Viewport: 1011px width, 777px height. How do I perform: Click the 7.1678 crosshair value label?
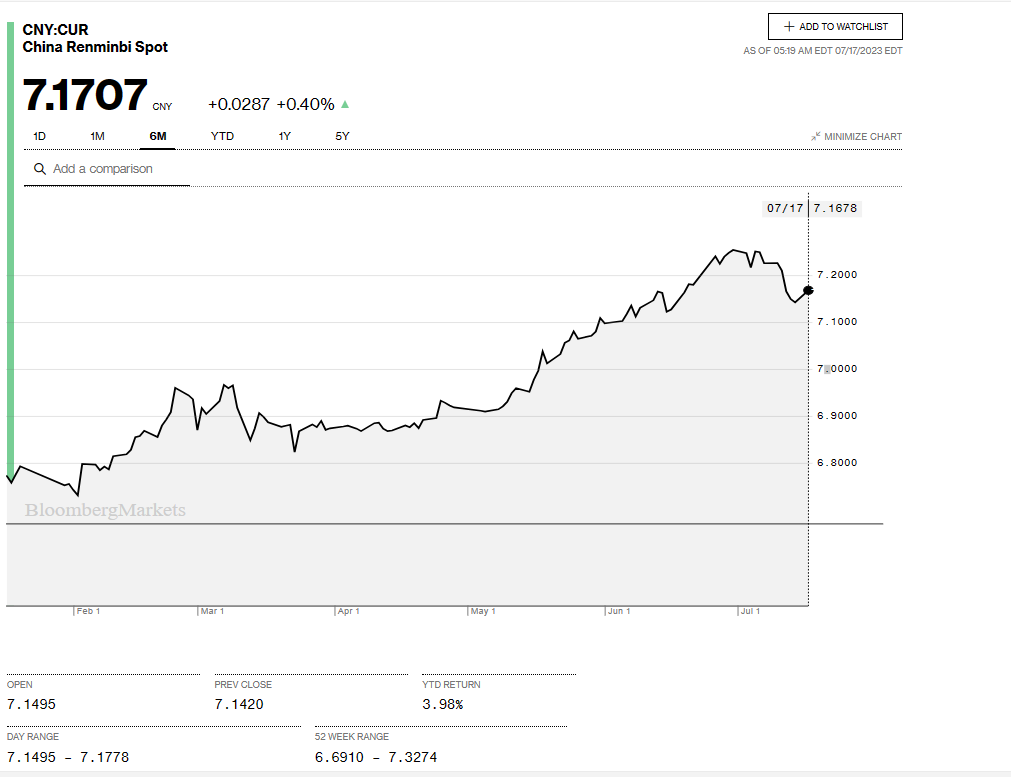[835, 208]
